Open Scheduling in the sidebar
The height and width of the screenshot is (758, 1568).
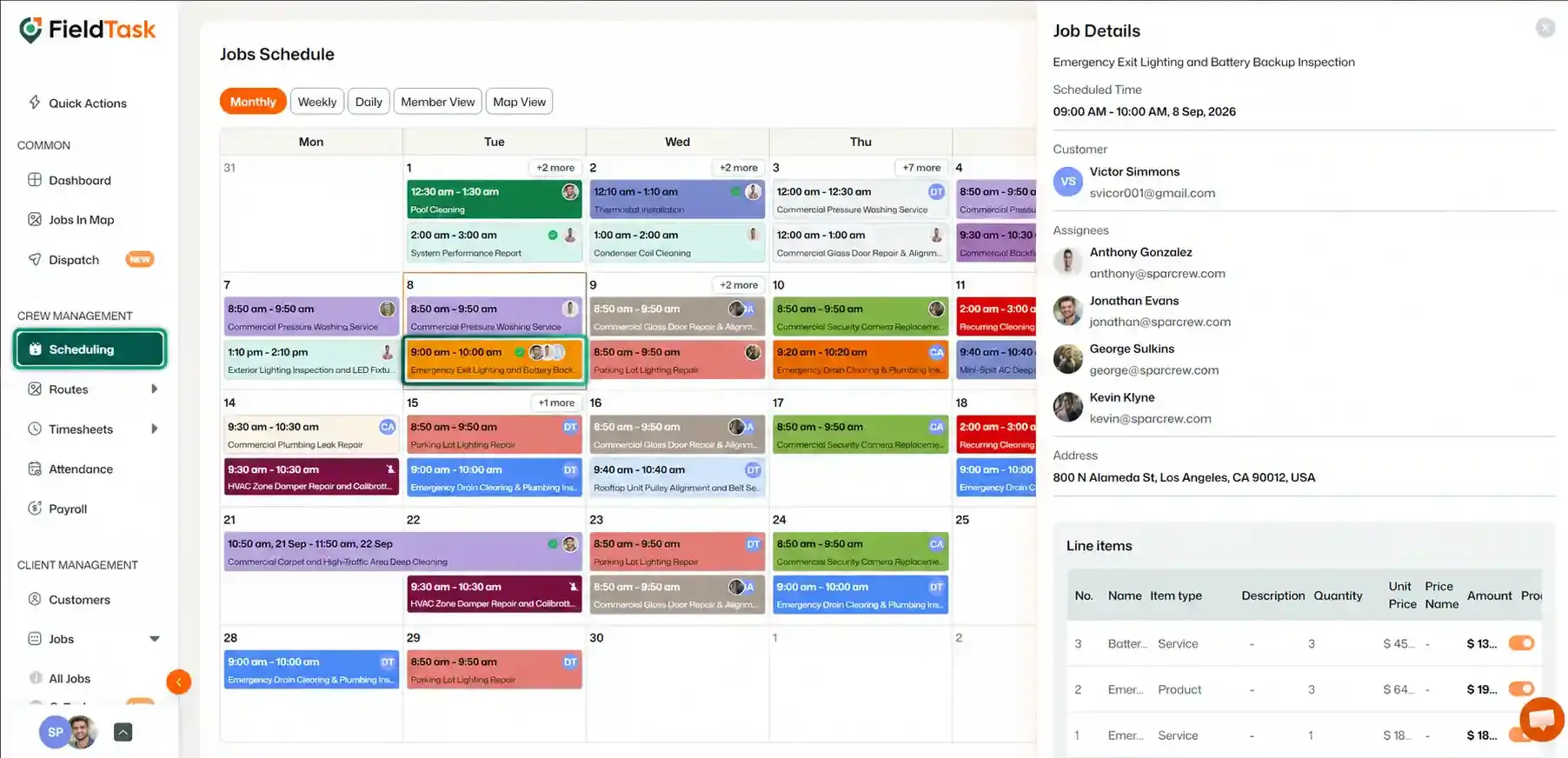pos(90,349)
